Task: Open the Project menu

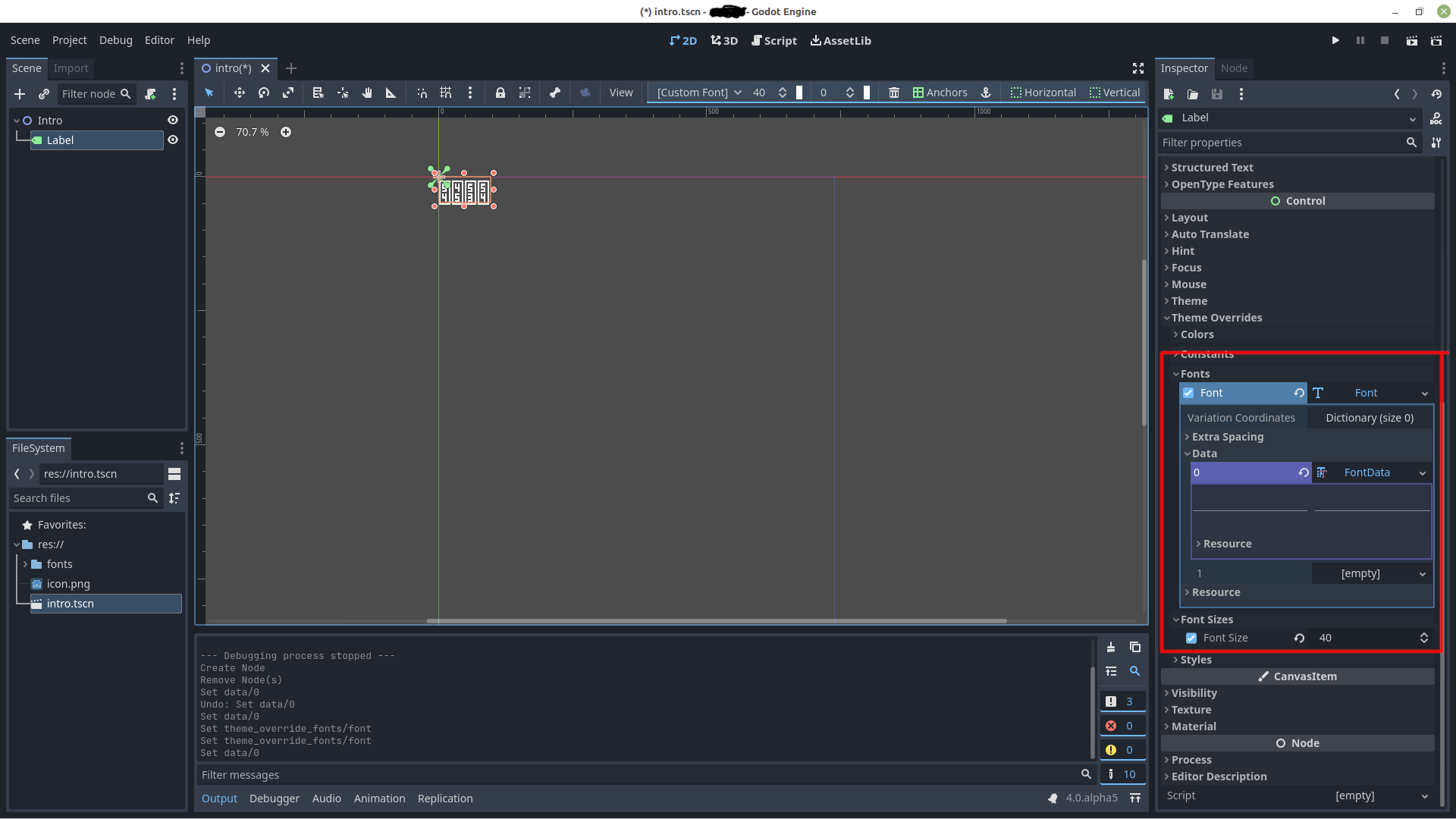Action: (x=70, y=40)
